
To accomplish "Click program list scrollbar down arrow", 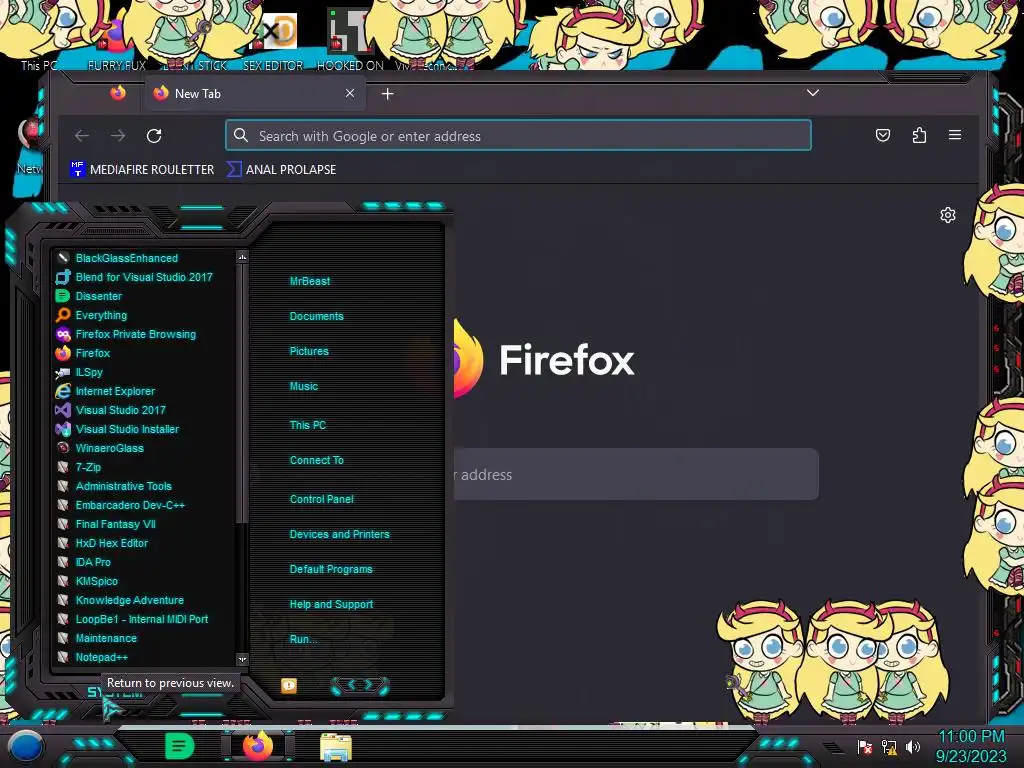I will 242,660.
